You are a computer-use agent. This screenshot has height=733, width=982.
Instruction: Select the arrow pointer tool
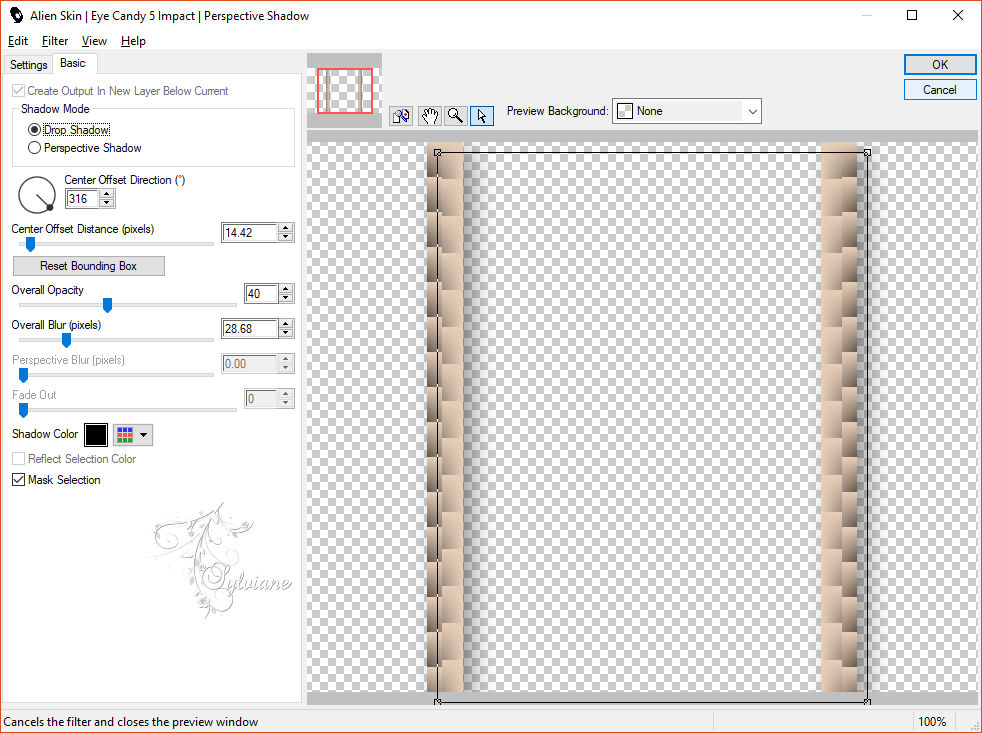click(482, 116)
